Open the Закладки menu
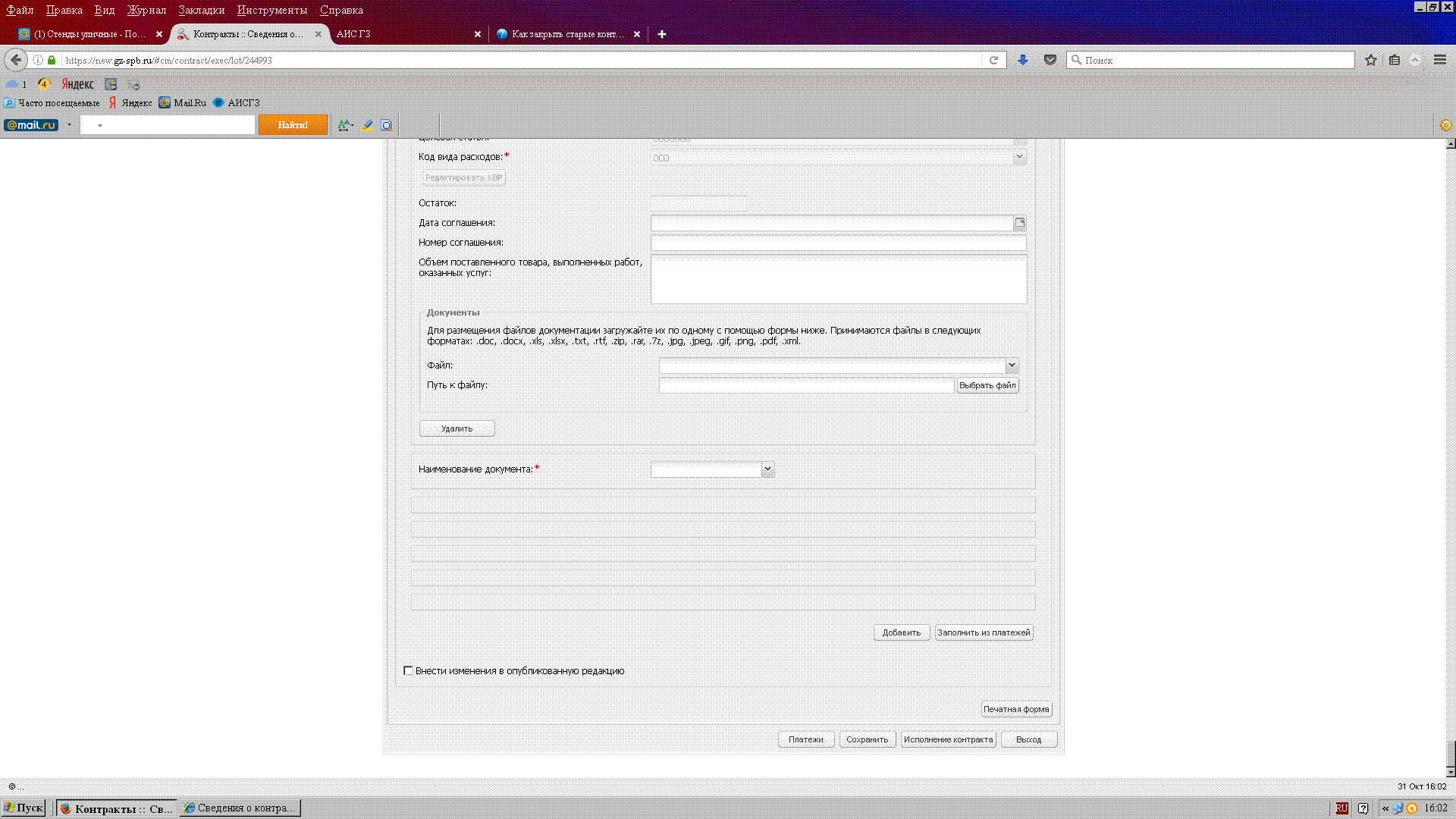This screenshot has height=819, width=1456. pos(201,10)
